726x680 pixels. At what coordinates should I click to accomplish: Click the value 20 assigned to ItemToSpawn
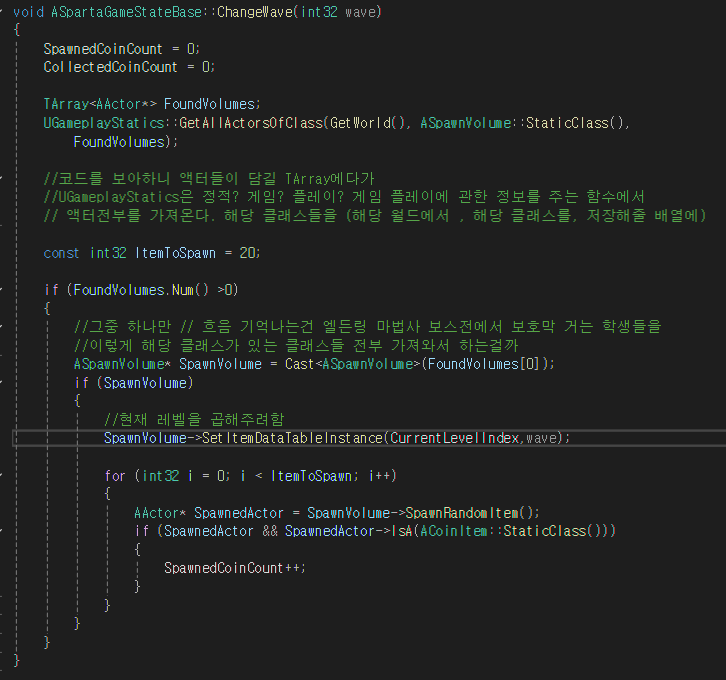(247, 253)
